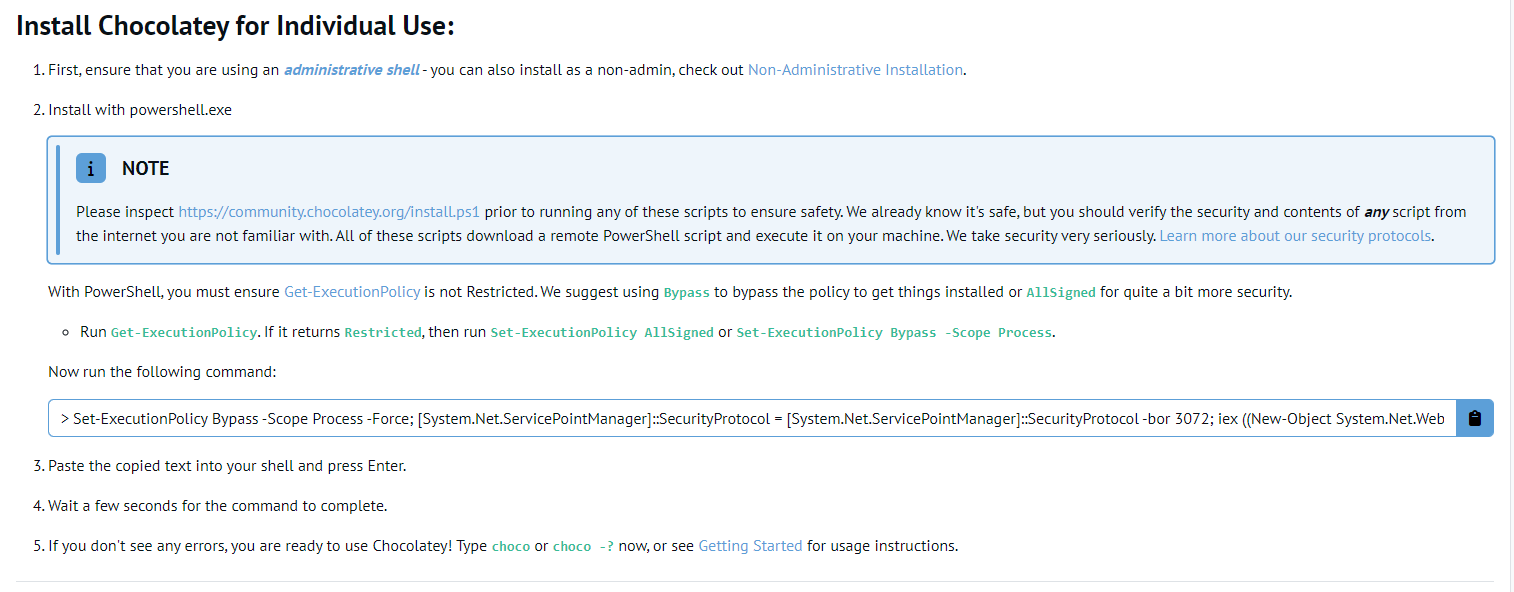Click the Set-ExecutionPolicy AllSigned code snippet
1514x592 pixels.
click(602, 333)
